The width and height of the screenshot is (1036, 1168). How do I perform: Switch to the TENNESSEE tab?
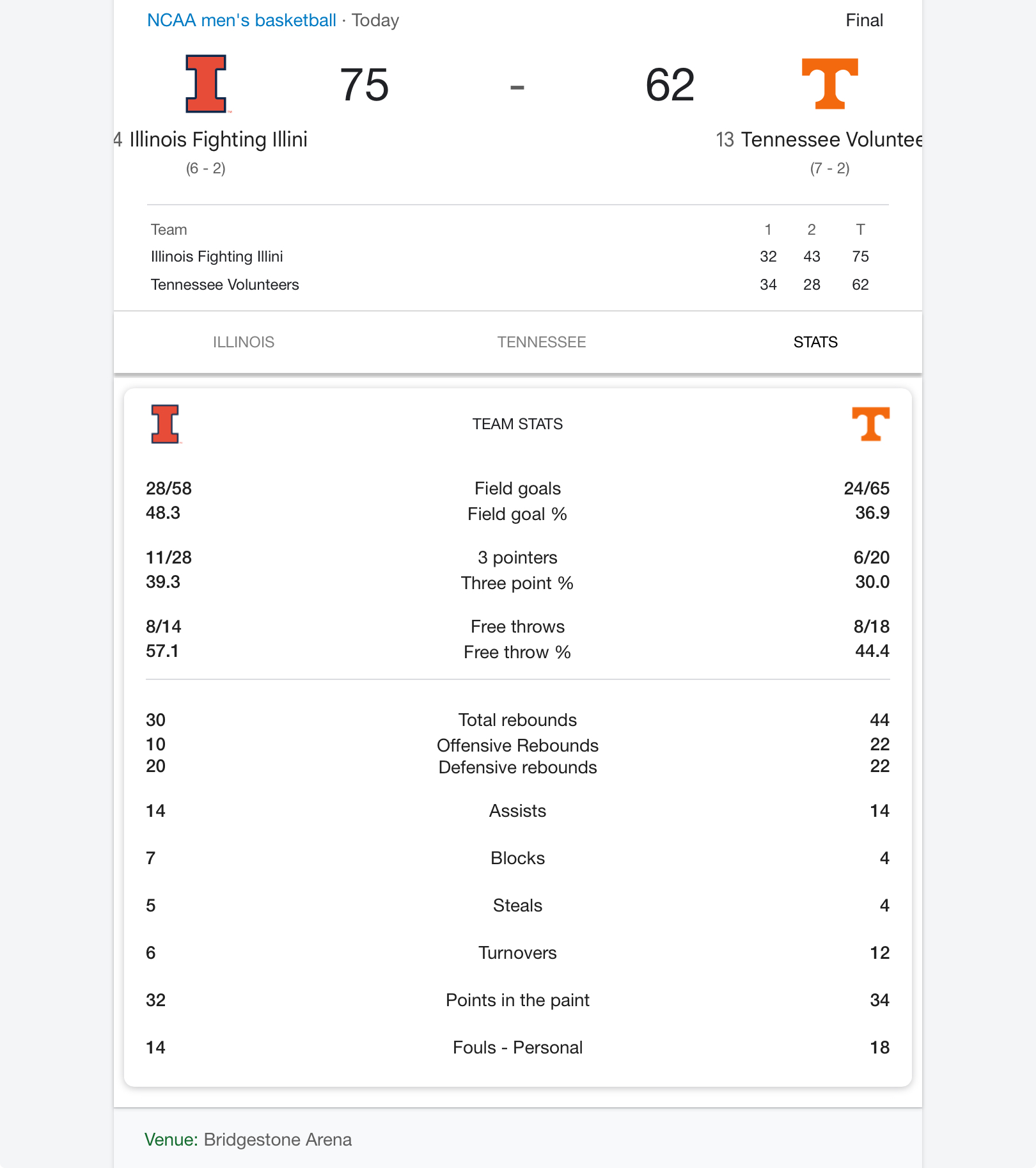click(542, 342)
